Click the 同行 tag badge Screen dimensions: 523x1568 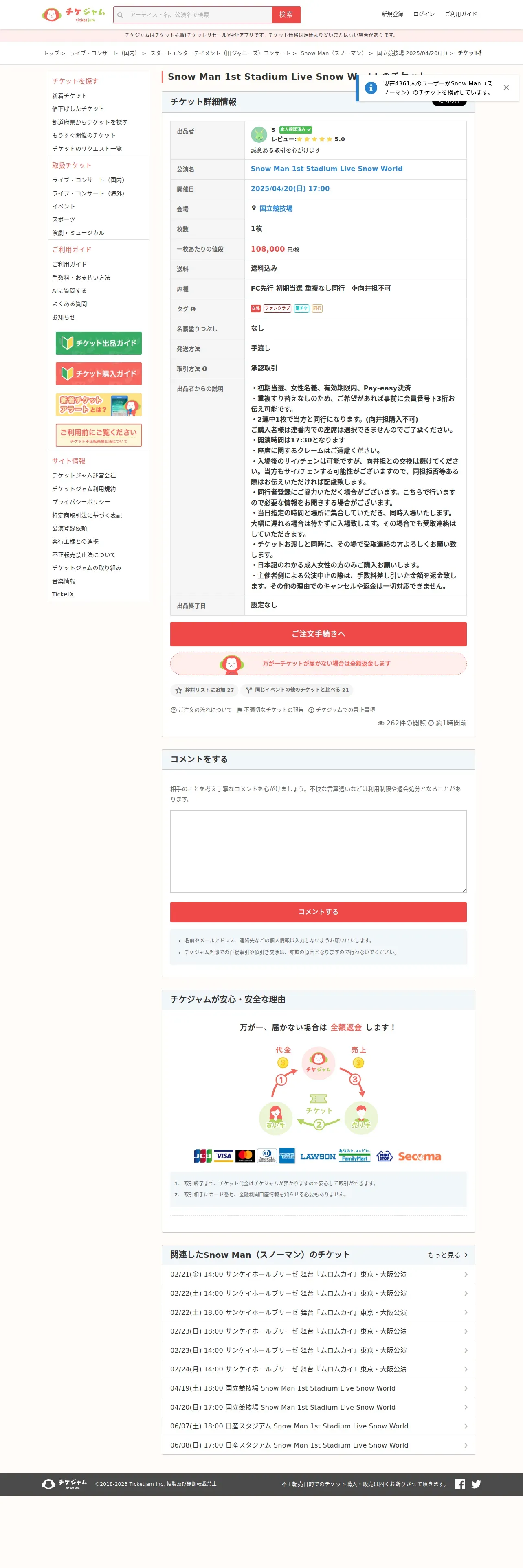(317, 309)
